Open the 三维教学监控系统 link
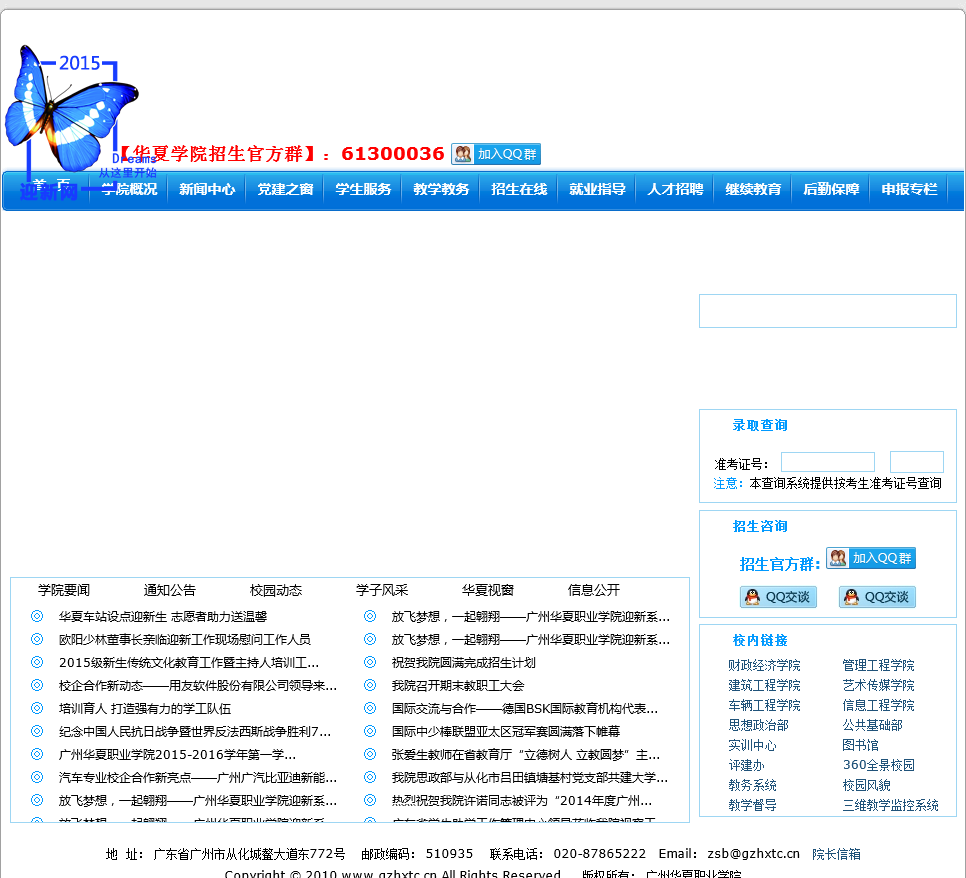The height and width of the screenshot is (878, 966). point(890,805)
